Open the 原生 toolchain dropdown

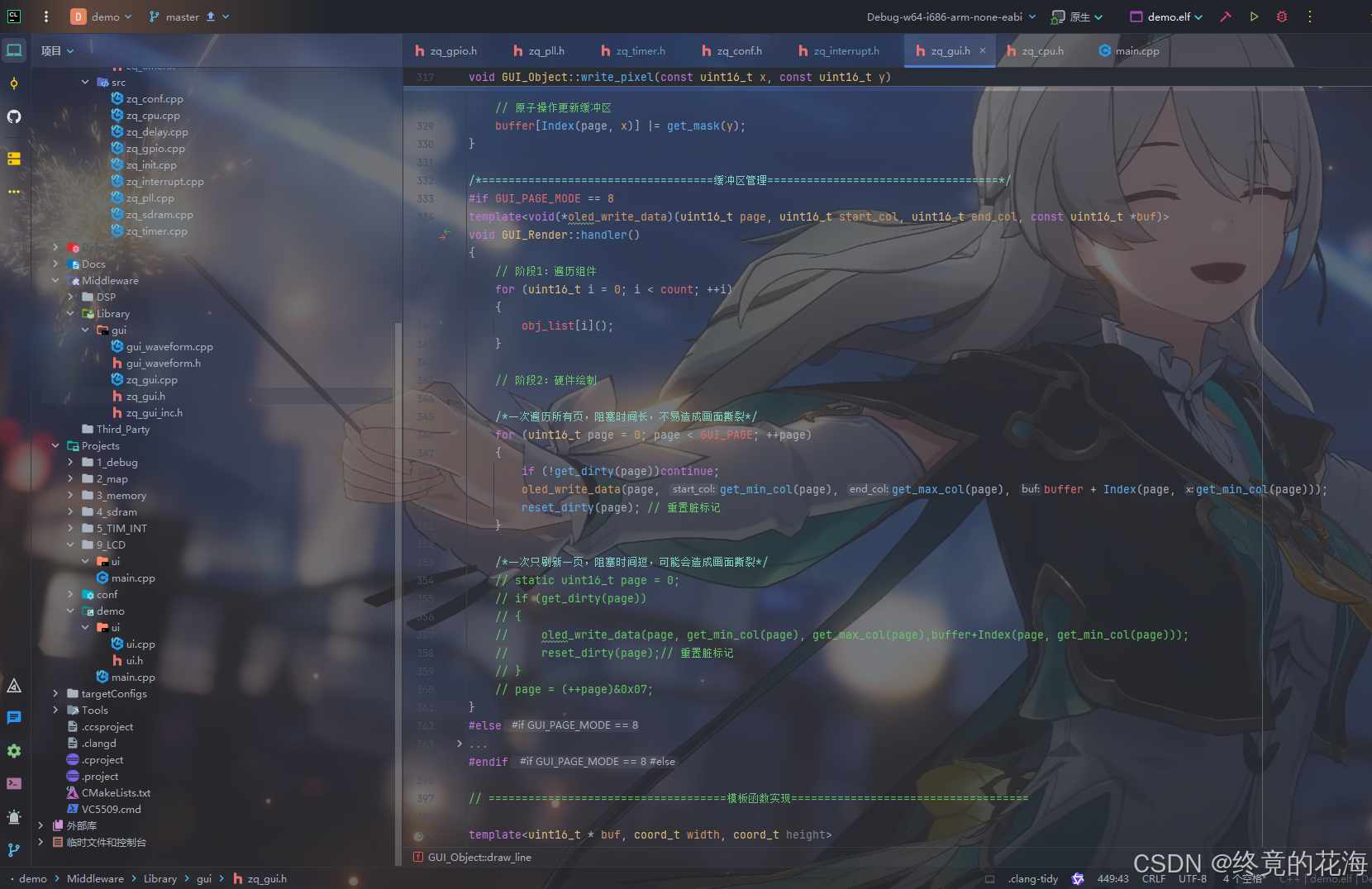(1077, 17)
